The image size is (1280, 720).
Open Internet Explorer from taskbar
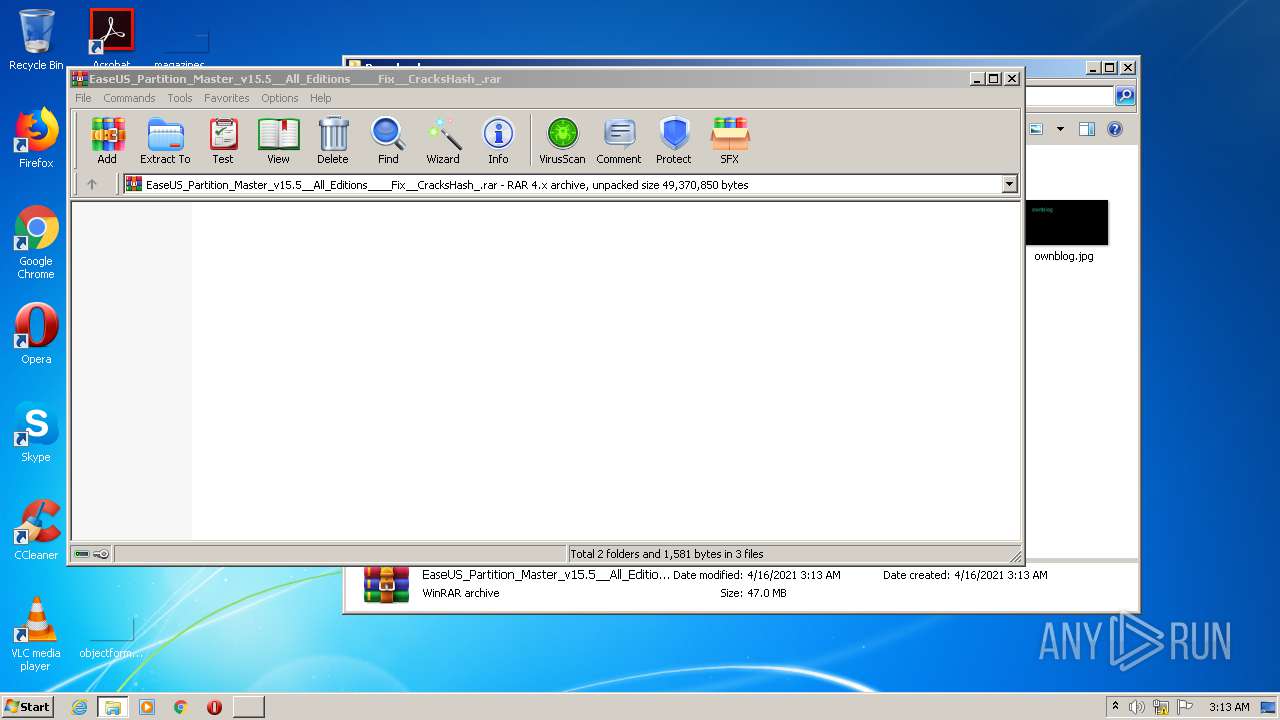(x=79, y=707)
